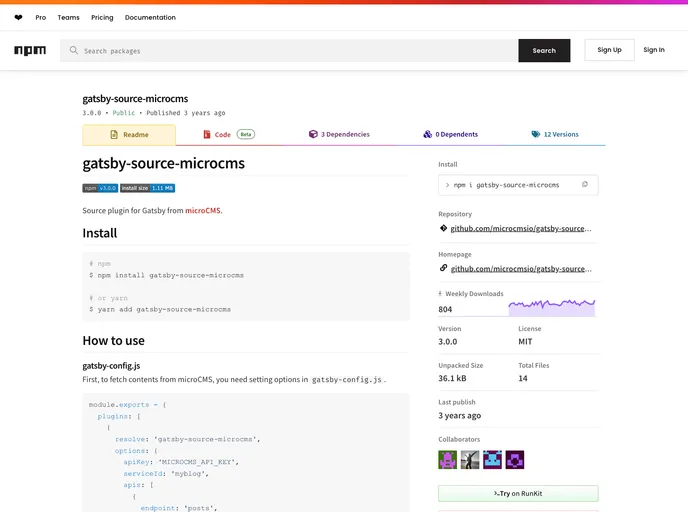688x512 pixels.
Task: Open the purple square collaborator avatar
Action: click(515, 460)
